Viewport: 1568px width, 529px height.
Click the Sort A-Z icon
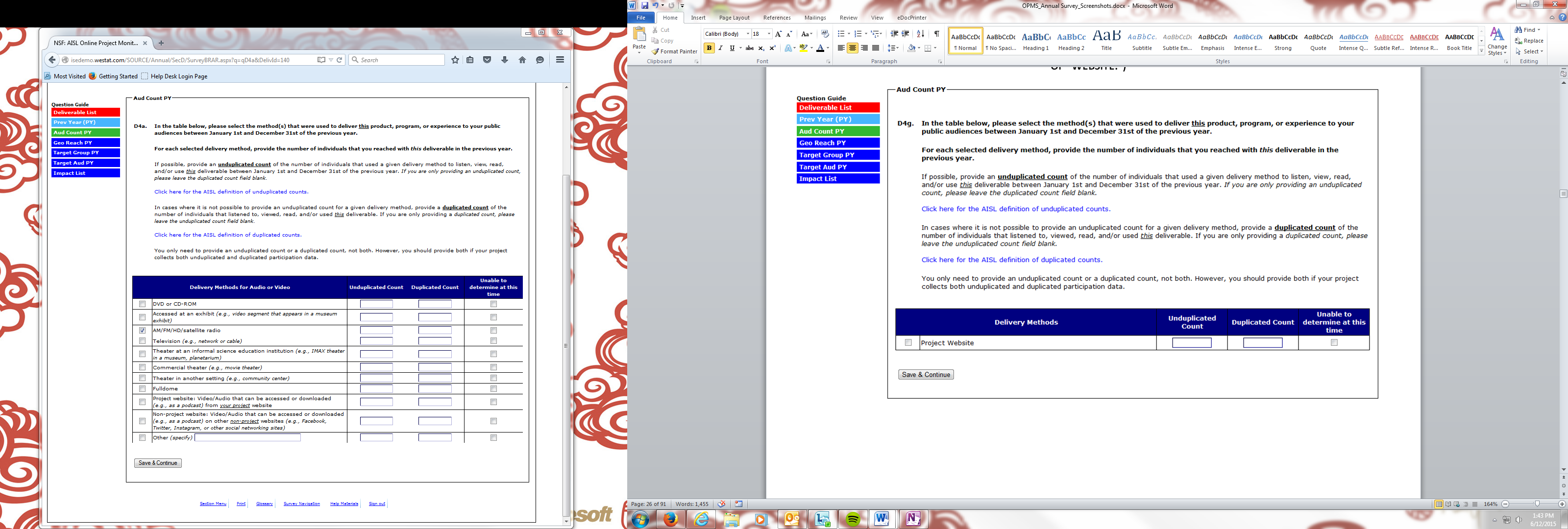[920, 33]
